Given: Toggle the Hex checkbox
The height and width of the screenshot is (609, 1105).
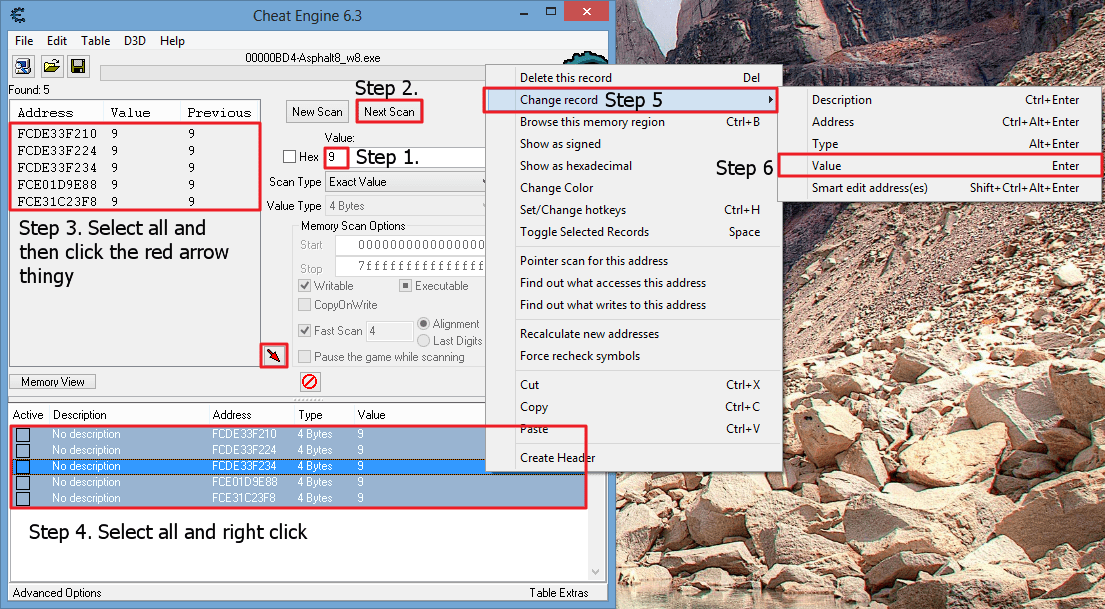Looking at the screenshot, I should pyautogui.click(x=289, y=156).
